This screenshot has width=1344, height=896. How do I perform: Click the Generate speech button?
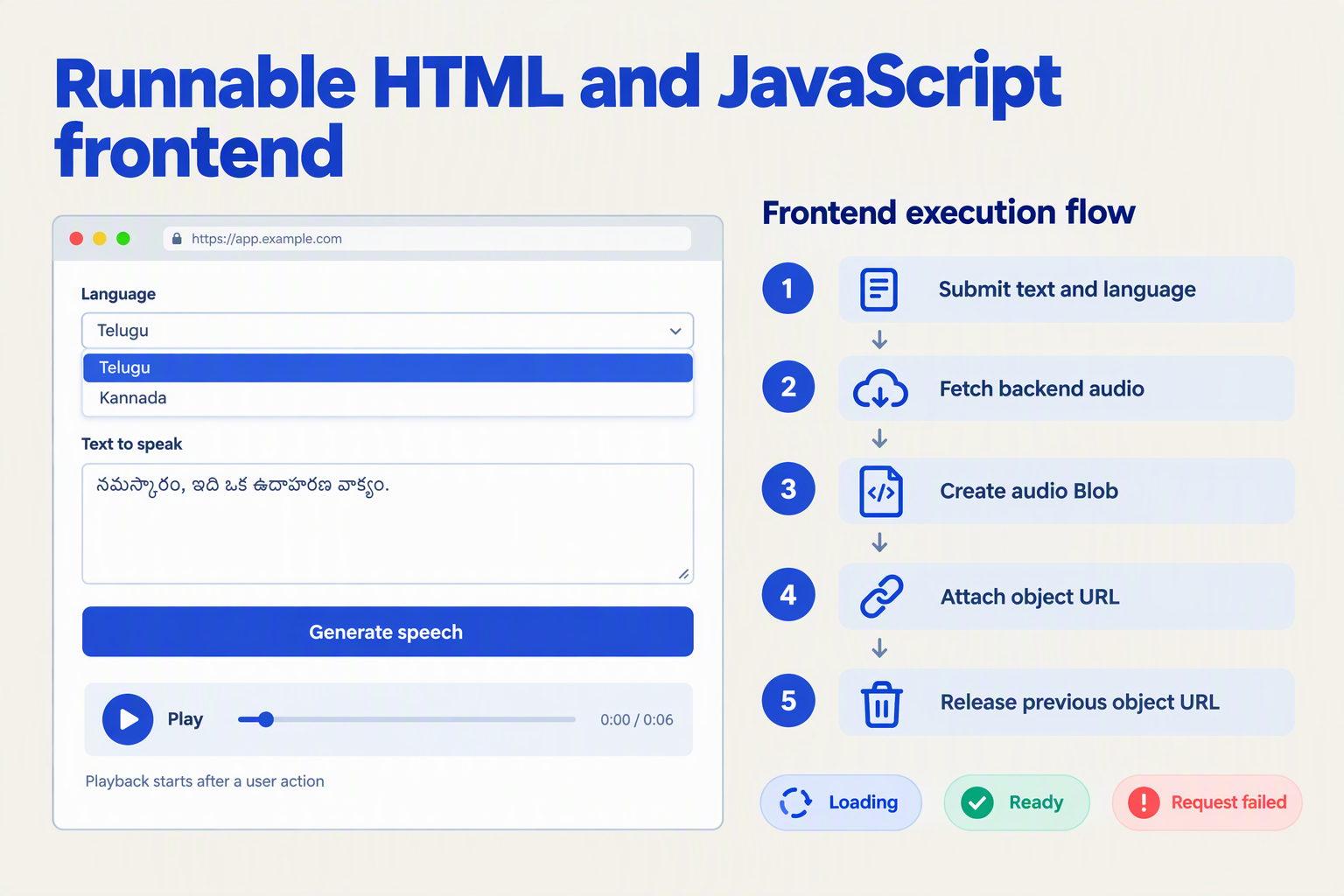pyautogui.click(x=388, y=632)
